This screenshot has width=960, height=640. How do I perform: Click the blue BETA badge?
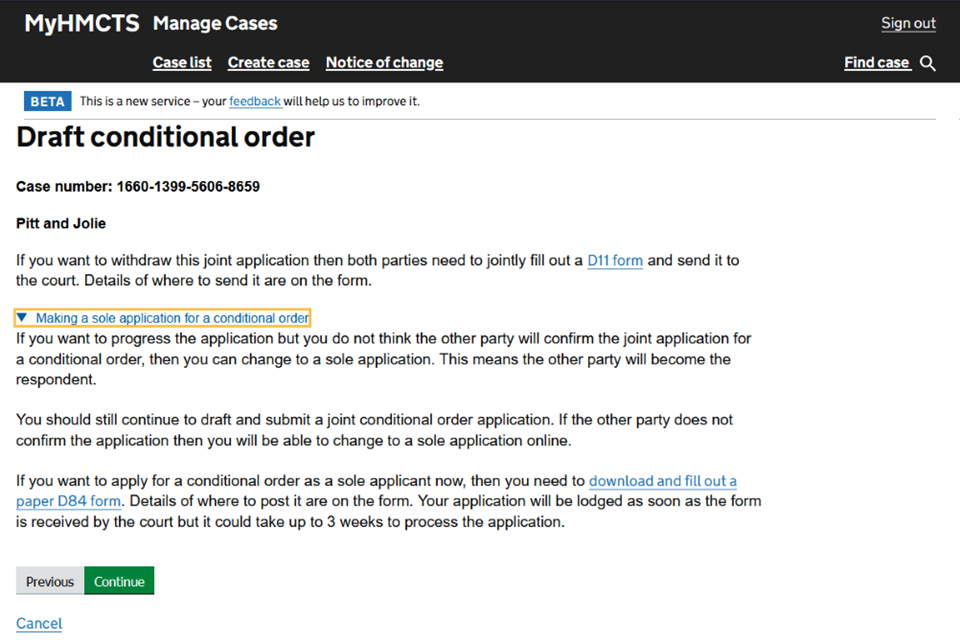pyautogui.click(x=47, y=101)
